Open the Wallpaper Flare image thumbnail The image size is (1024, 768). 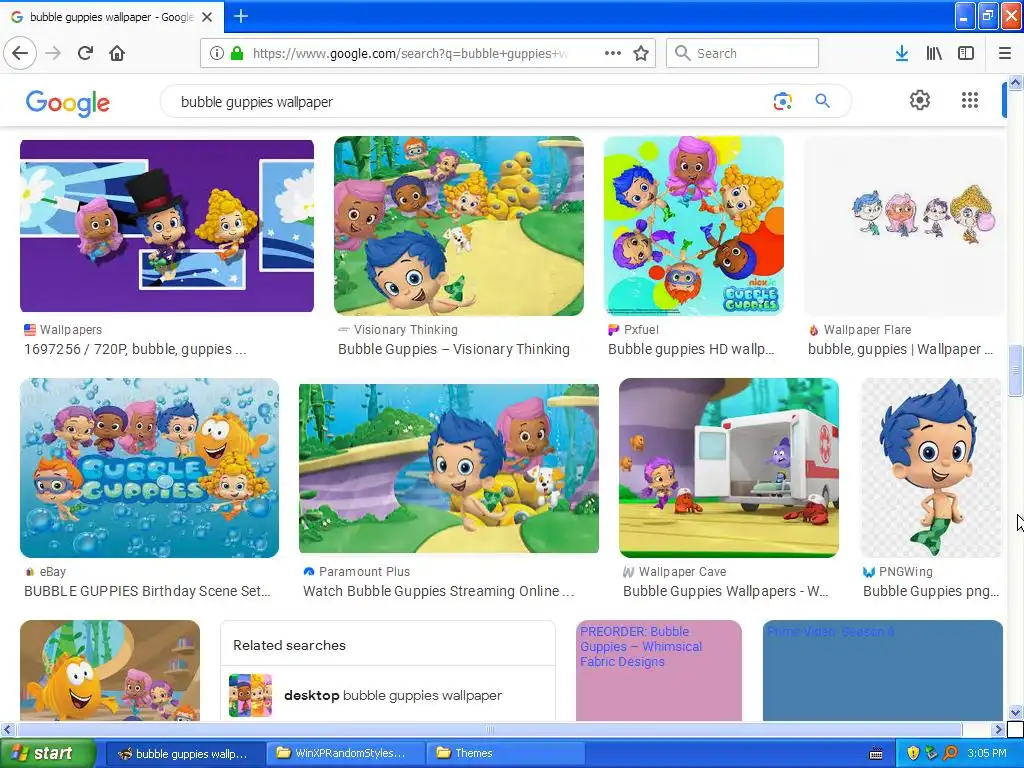pos(904,226)
